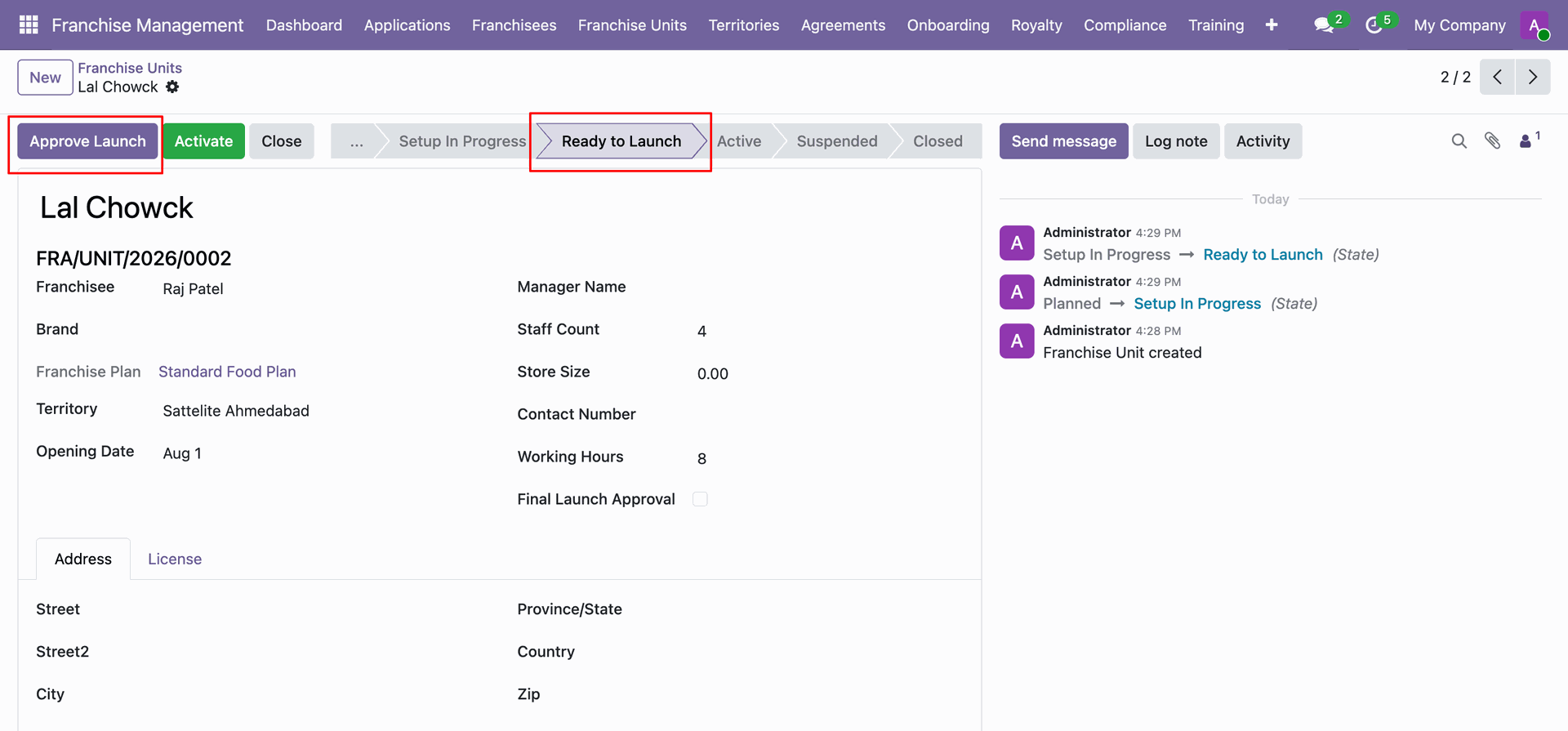Open the conversations messages icon
The height and width of the screenshot is (731, 1568).
[1325, 25]
